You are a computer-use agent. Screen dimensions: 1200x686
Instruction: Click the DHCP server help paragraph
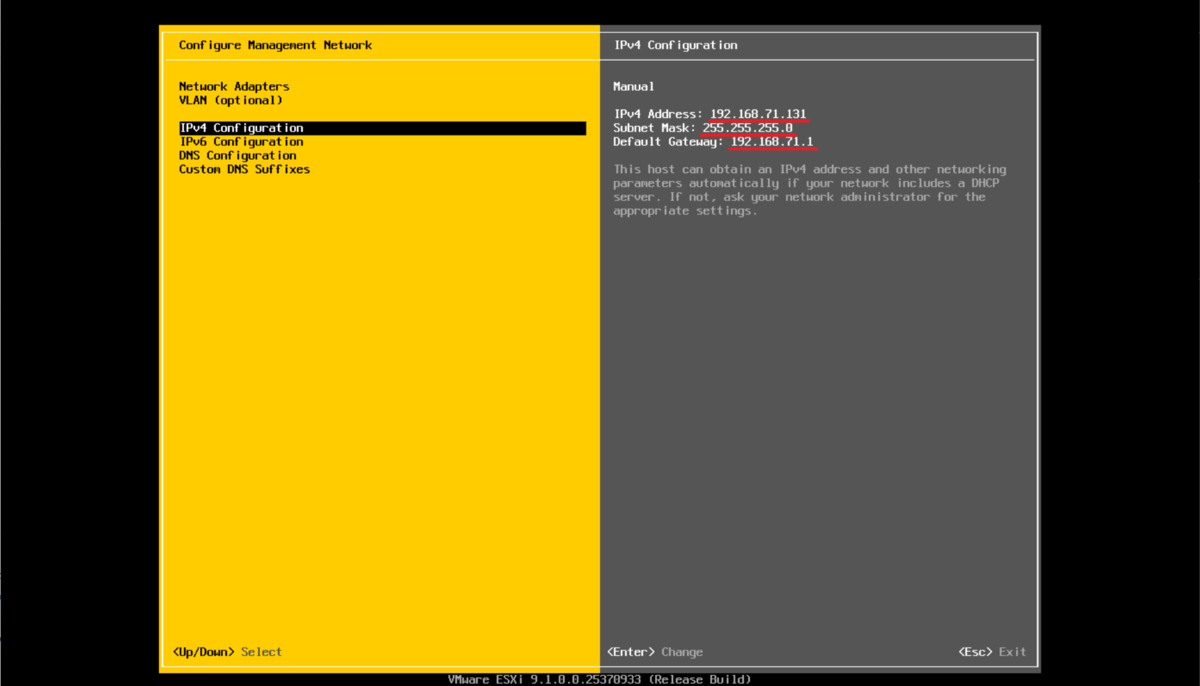tap(810, 190)
